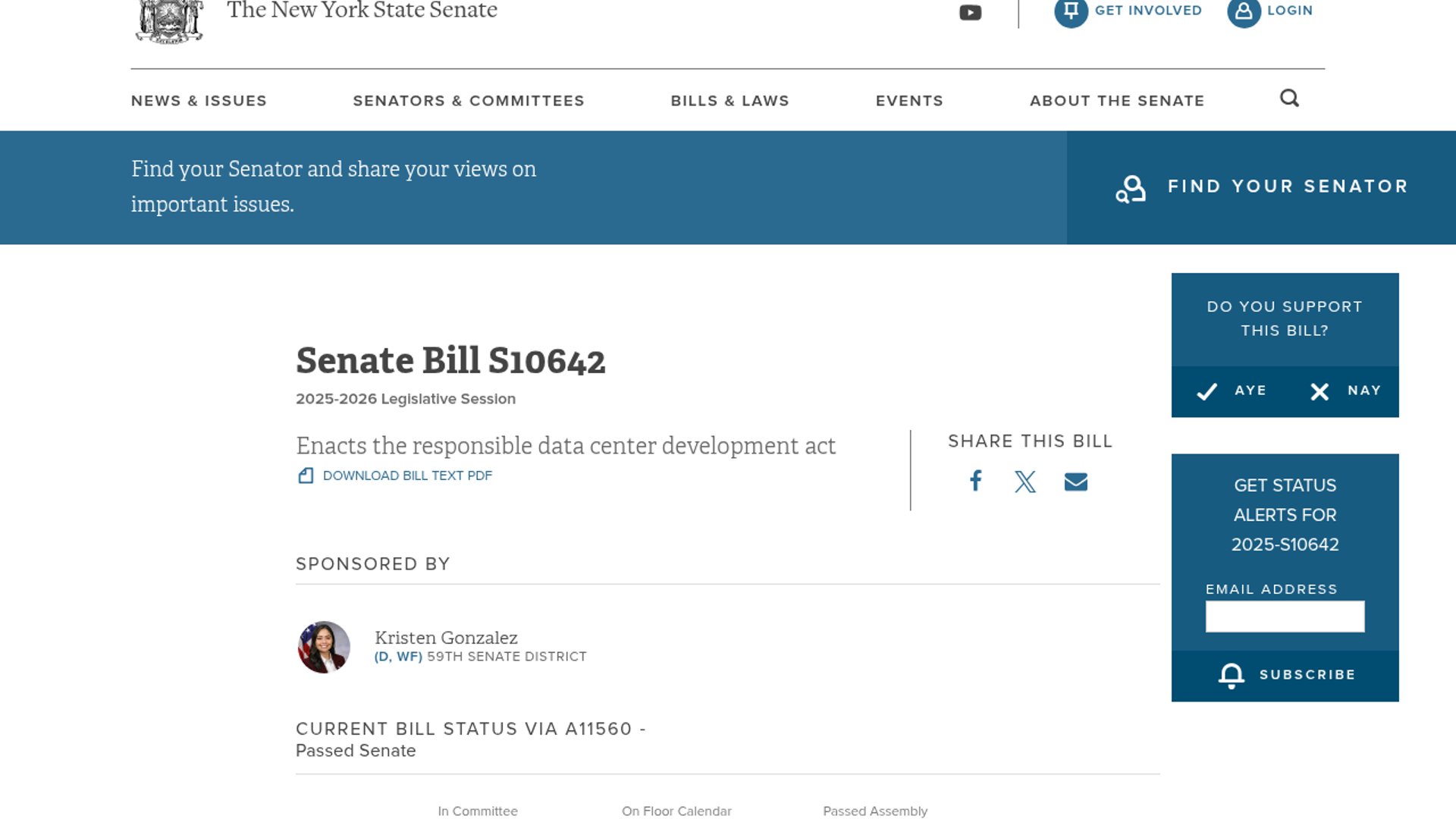Click the Get Involved pin icon

click(1071, 12)
